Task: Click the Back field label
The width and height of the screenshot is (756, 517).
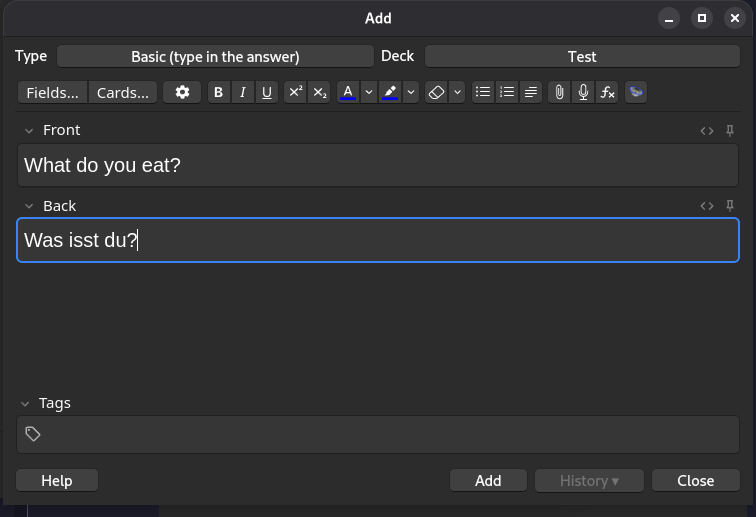Action: (59, 206)
